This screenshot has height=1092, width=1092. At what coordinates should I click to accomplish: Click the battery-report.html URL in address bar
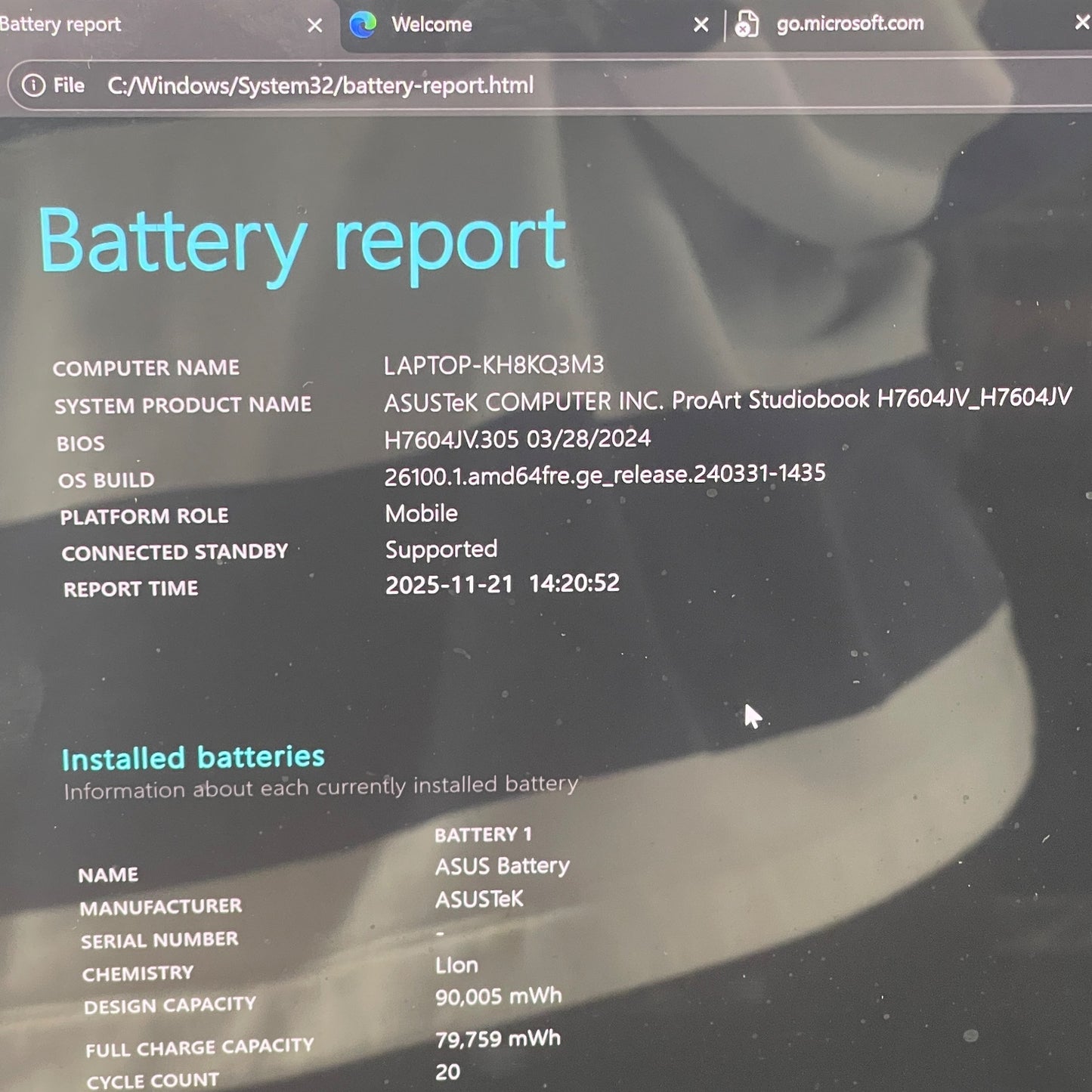click(x=320, y=85)
